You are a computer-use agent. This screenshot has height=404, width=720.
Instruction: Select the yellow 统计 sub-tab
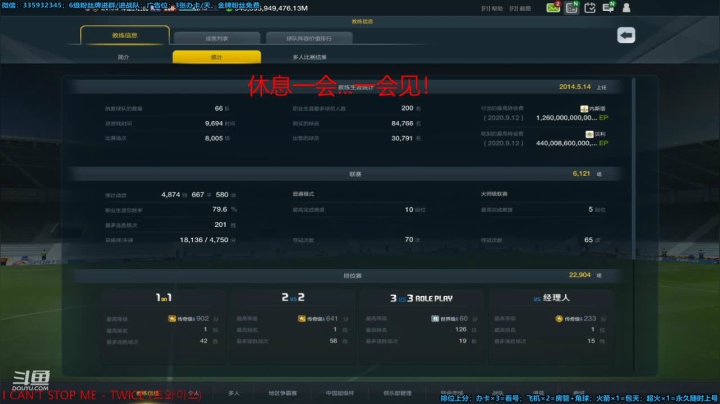tap(217, 57)
